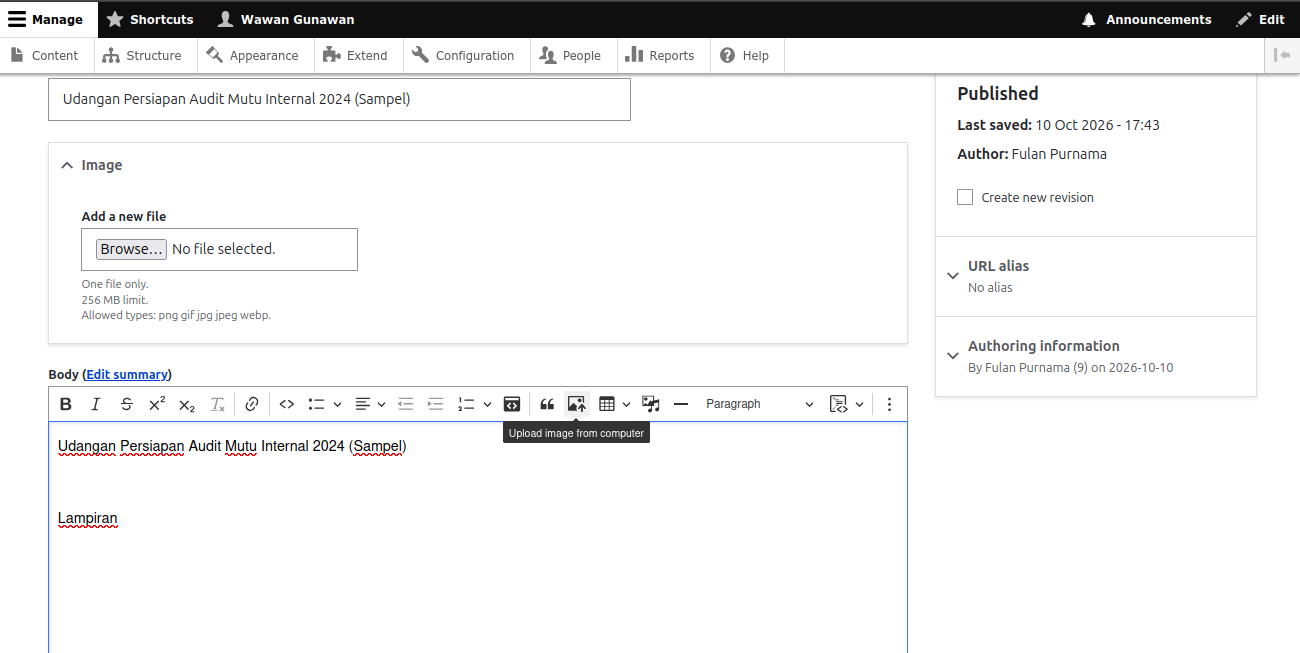Open the media library insert tool

pos(651,404)
